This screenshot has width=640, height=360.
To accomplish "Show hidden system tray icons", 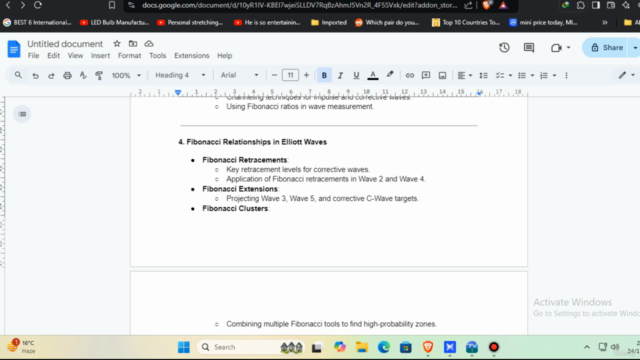I will tap(587, 347).
